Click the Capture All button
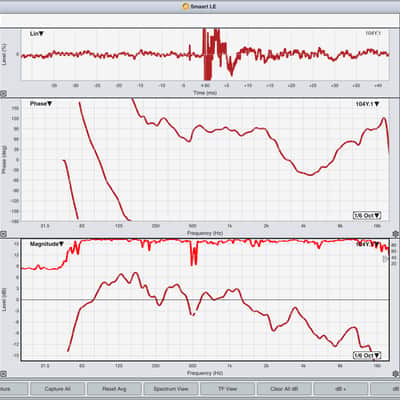Viewport: 400px width, 400px height. (x=57, y=389)
